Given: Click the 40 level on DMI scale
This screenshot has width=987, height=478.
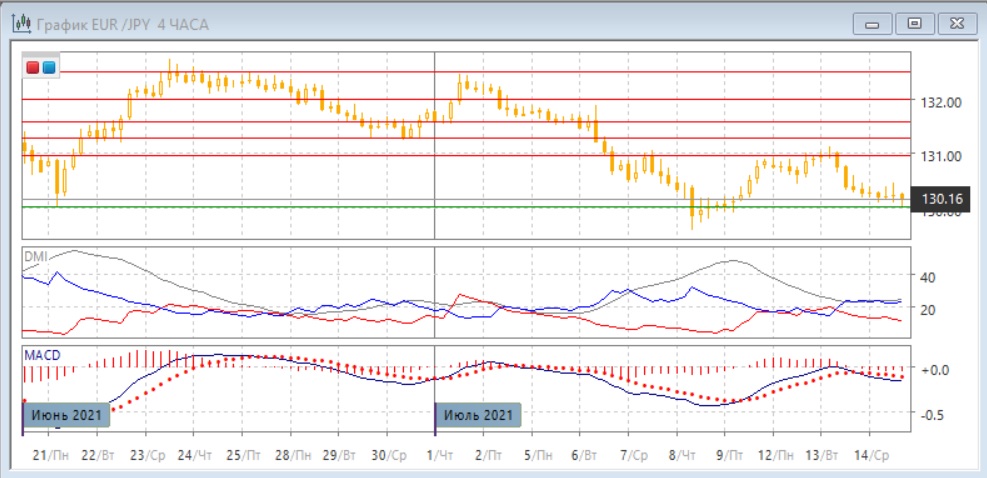Looking at the screenshot, I should [926, 277].
